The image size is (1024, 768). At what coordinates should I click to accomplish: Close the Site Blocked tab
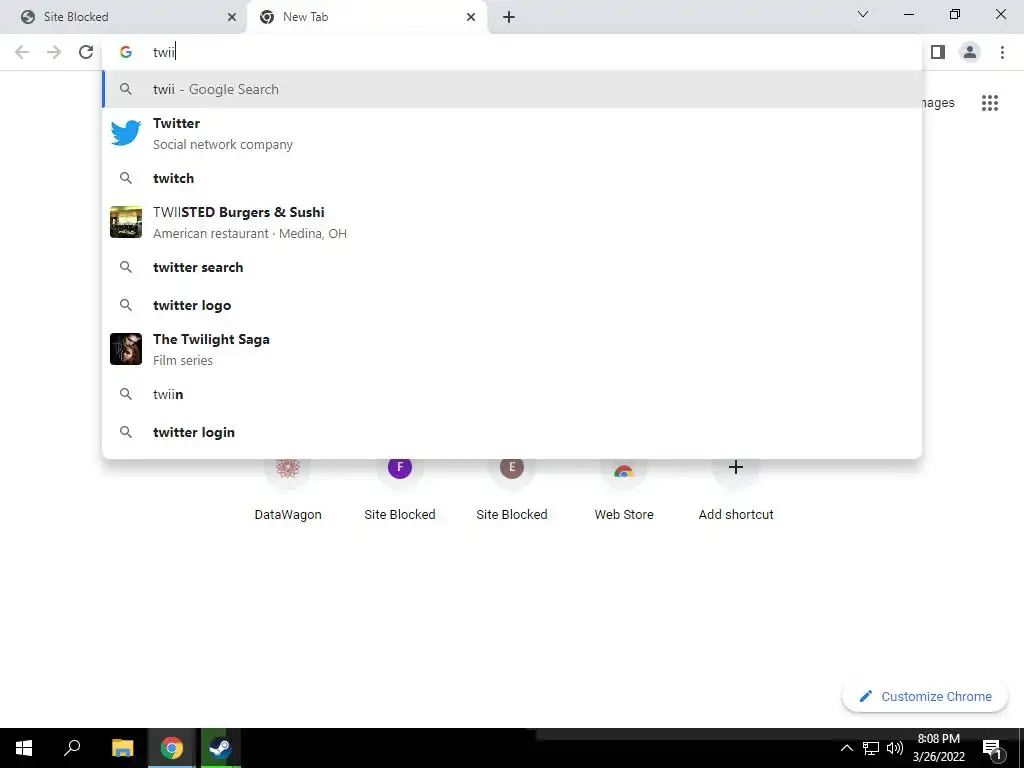(x=232, y=17)
